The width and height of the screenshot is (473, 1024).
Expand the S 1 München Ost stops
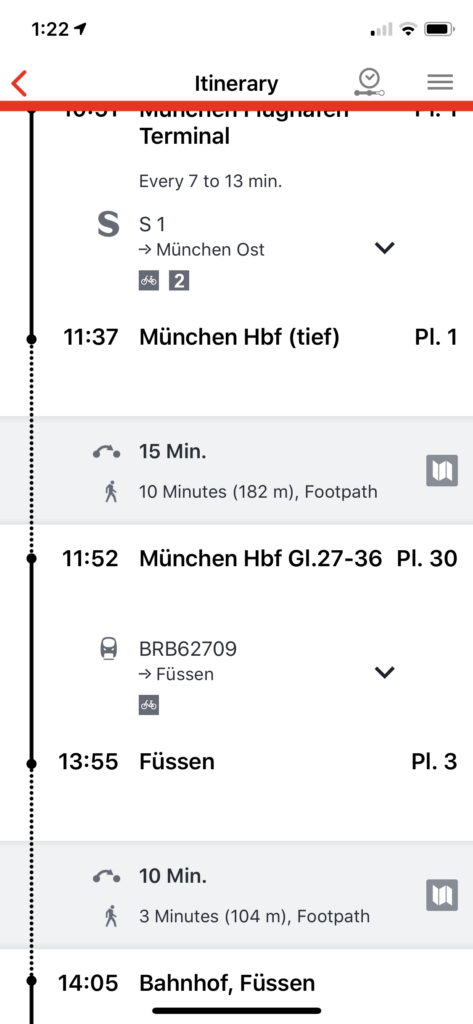click(x=384, y=248)
